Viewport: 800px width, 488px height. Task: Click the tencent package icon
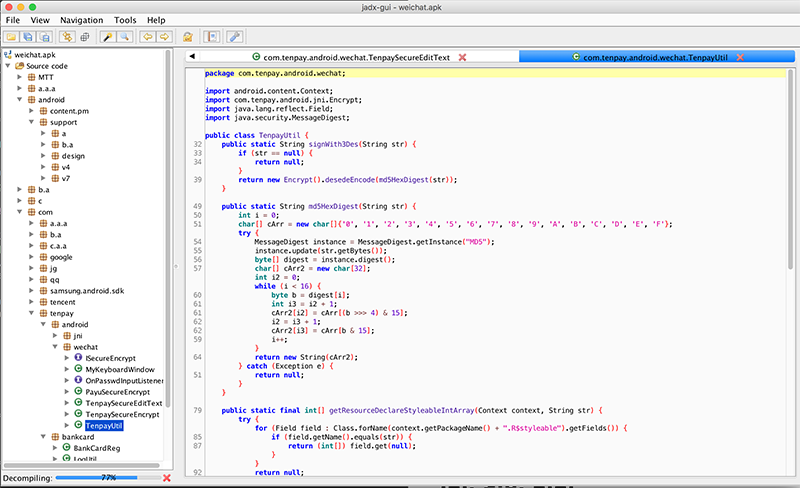pos(43,302)
